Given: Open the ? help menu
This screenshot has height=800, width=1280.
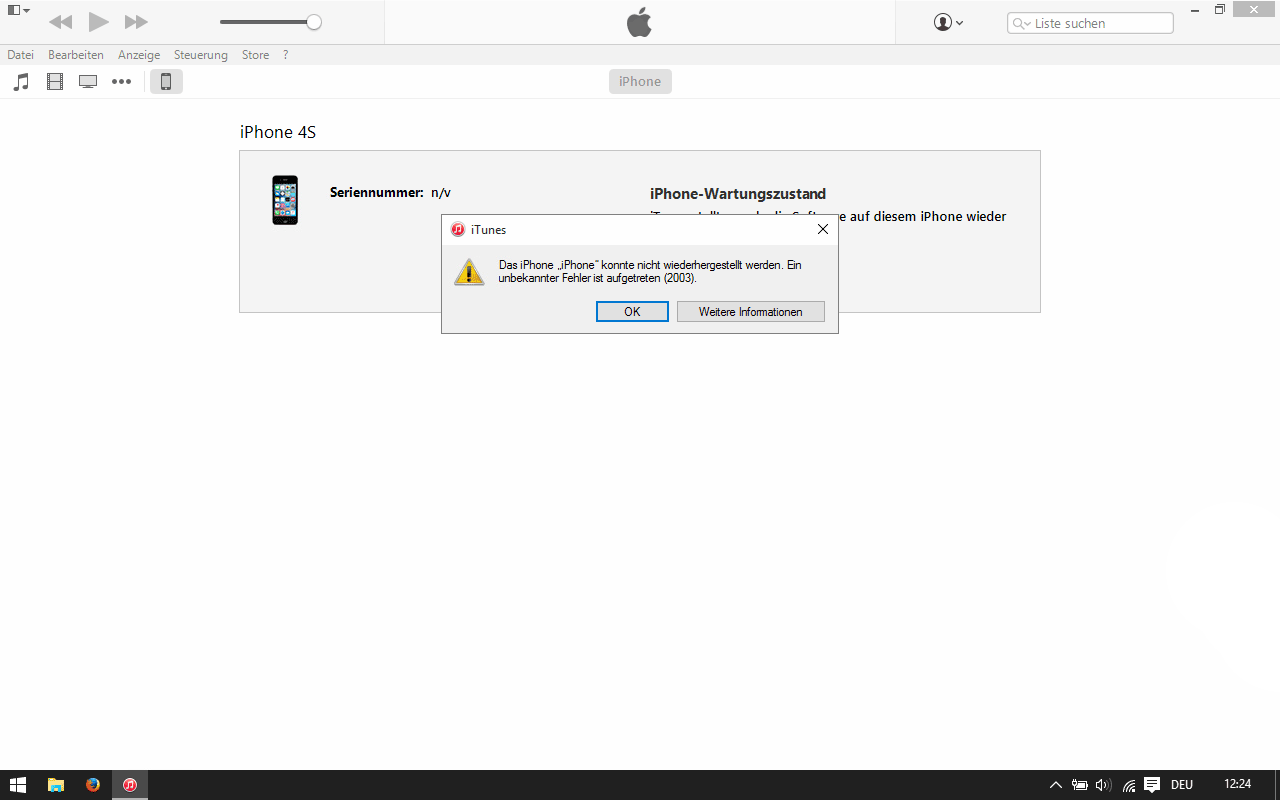Looking at the screenshot, I should 285,55.
